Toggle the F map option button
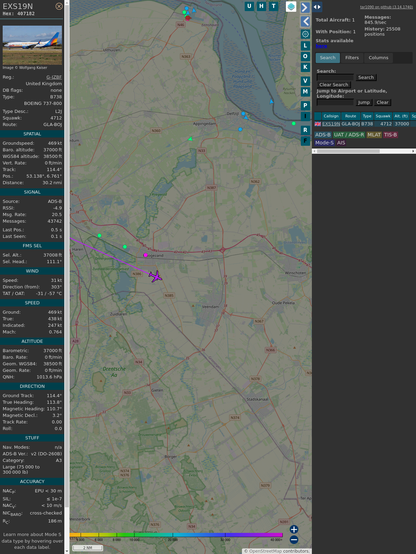Image resolution: width=416 pixels, height=554 pixels. [x=305, y=141]
